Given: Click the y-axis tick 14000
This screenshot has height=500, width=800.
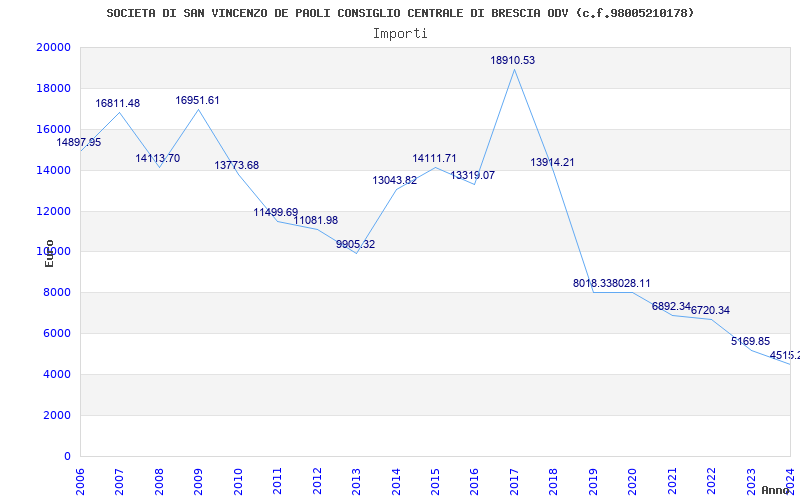Looking at the screenshot, I should pyautogui.click(x=53, y=170).
